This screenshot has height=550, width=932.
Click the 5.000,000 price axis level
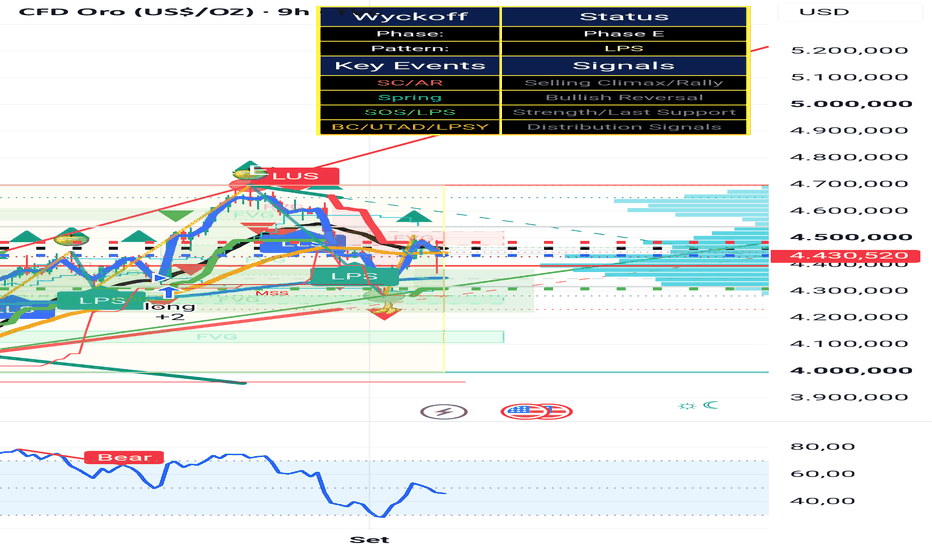(x=851, y=104)
